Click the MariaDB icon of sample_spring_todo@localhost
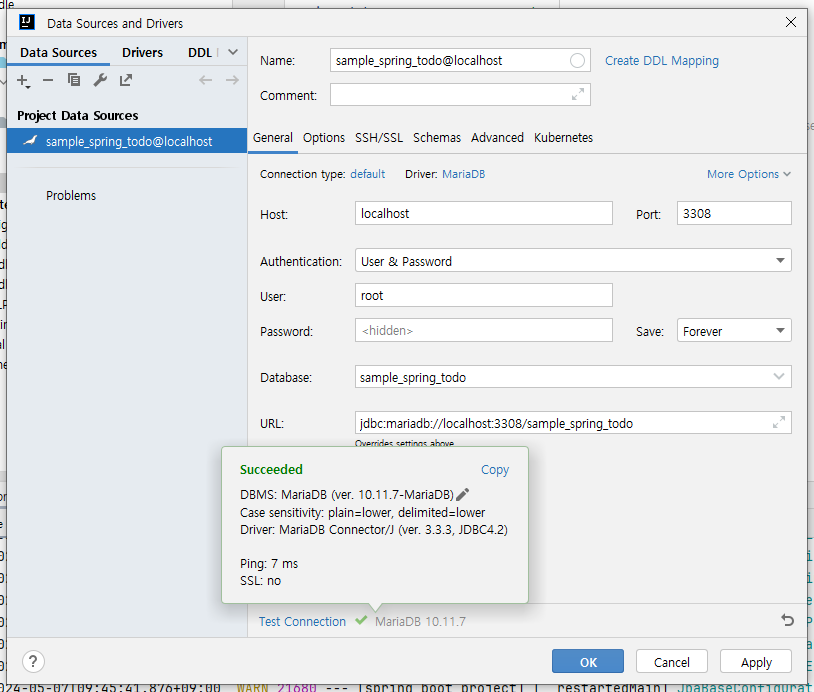The width and height of the screenshot is (814, 692). (30, 141)
